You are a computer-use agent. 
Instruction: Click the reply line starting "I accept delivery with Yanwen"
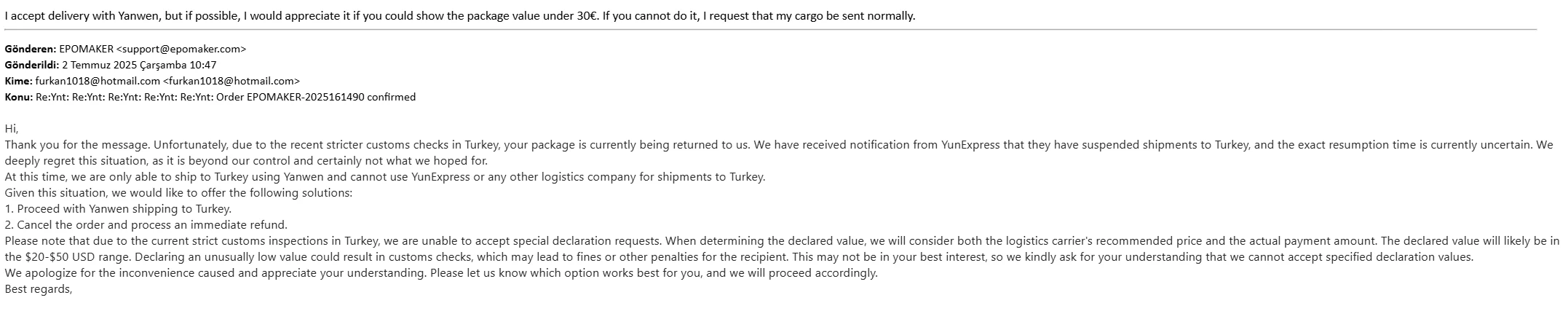pyautogui.click(x=459, y=15)
